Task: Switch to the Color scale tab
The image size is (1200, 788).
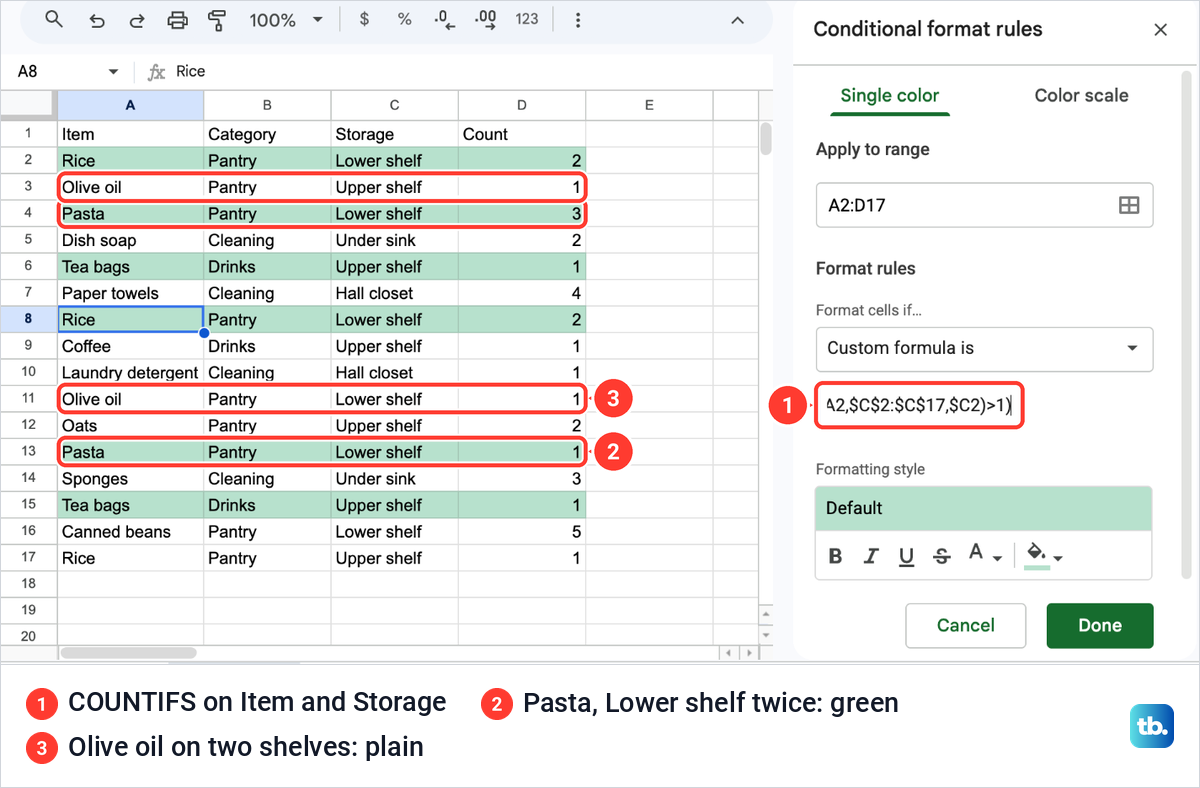Action: (x=1081, y=96)
